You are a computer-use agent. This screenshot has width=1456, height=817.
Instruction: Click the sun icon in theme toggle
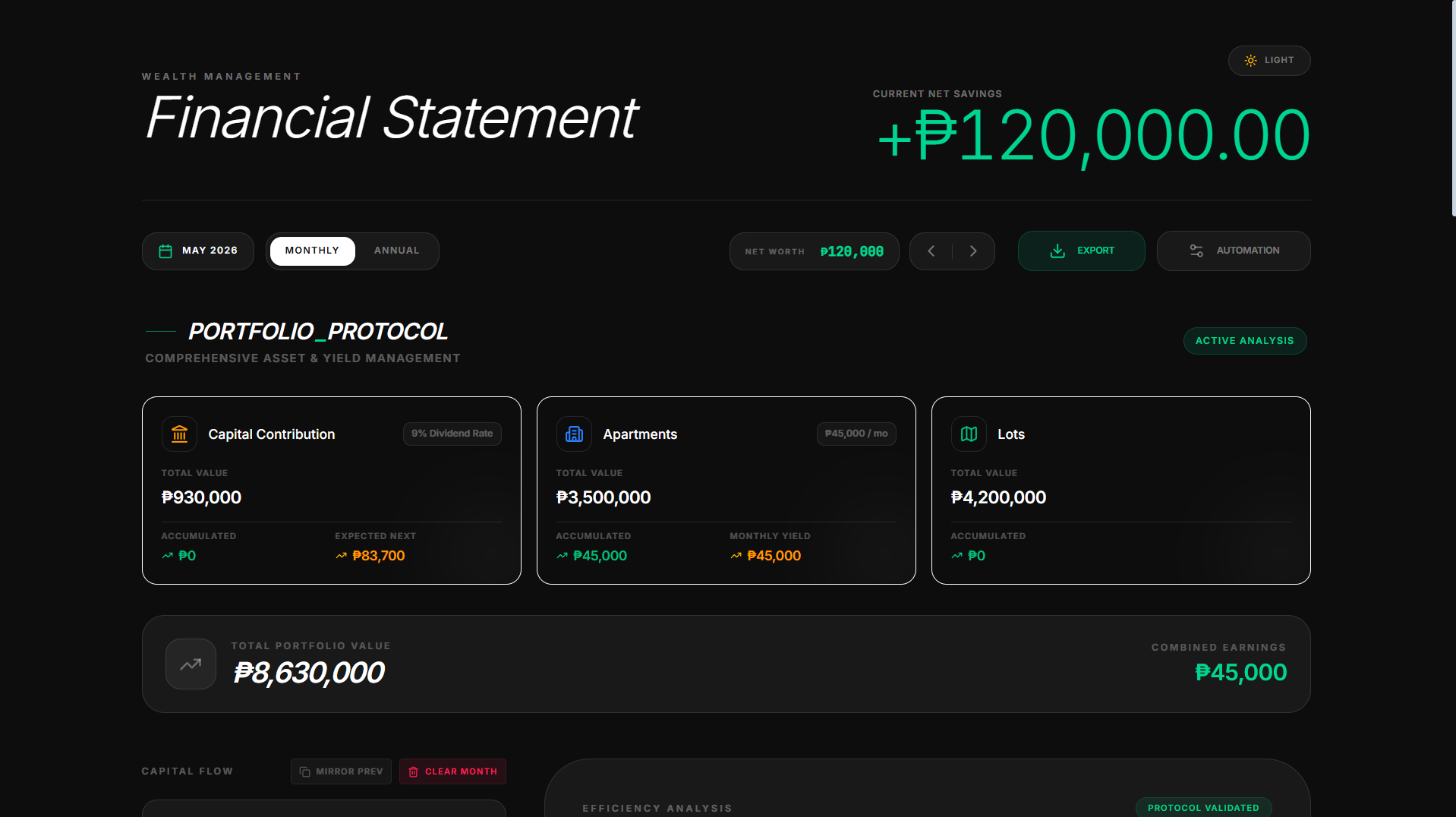[x=1250, y=61]
